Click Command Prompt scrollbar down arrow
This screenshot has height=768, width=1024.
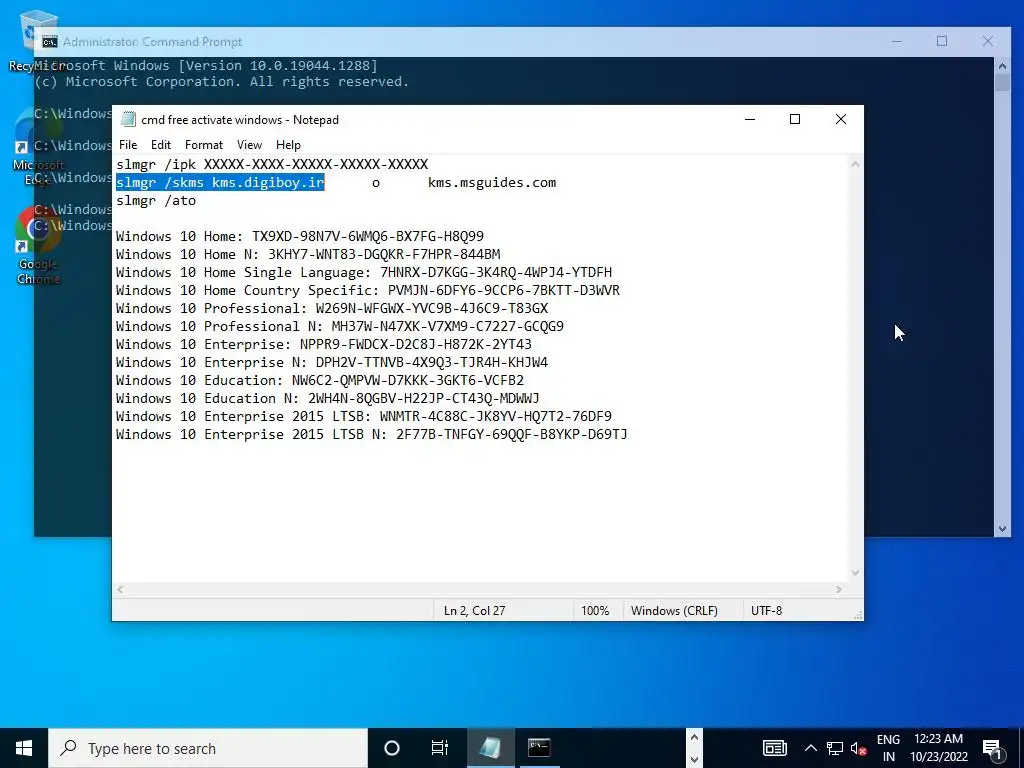(1002, 529)
